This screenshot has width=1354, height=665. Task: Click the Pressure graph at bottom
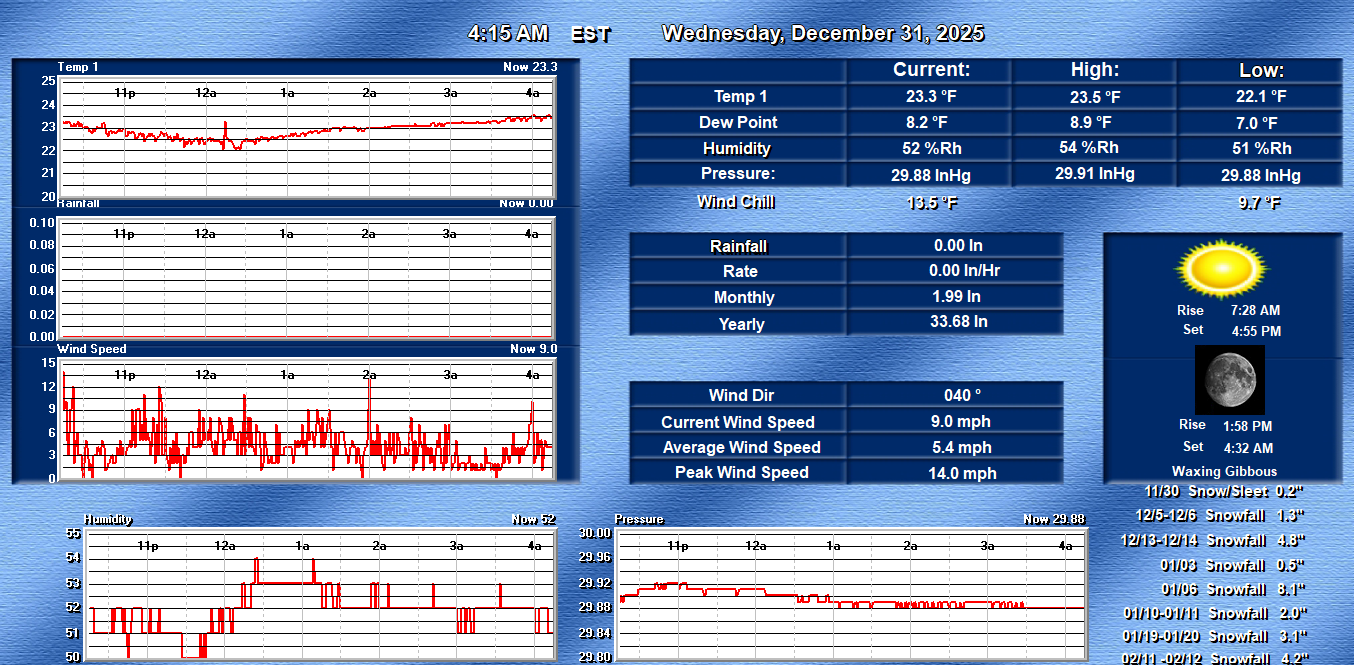point(851,595)
